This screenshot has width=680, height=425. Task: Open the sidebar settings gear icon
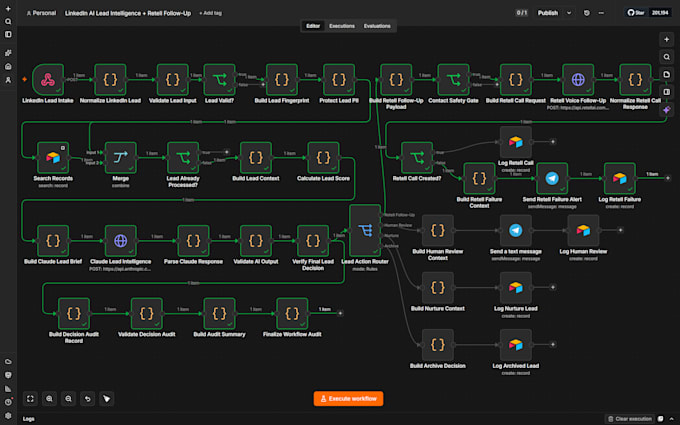(x=8, y=415)
